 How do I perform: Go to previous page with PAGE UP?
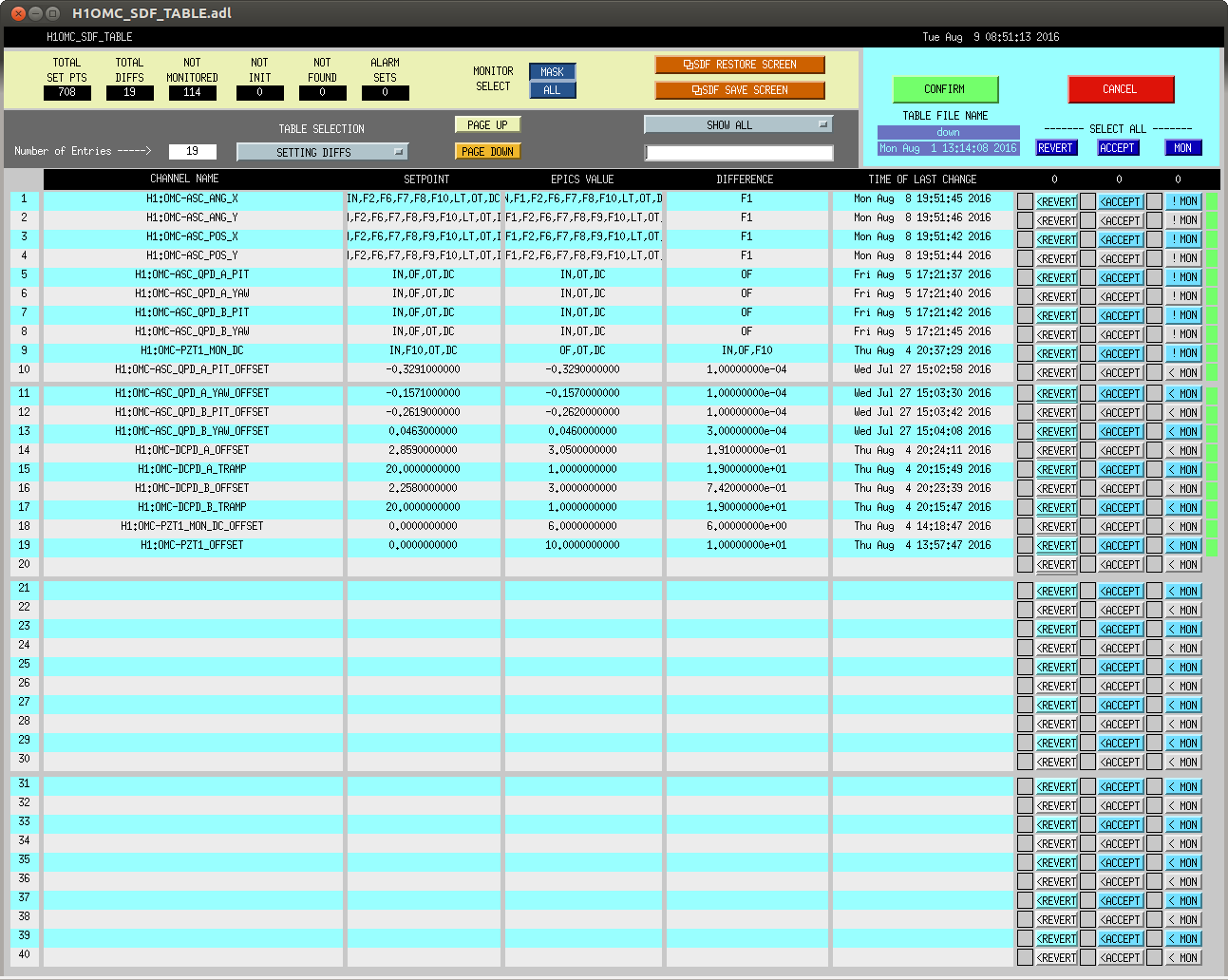487,124
